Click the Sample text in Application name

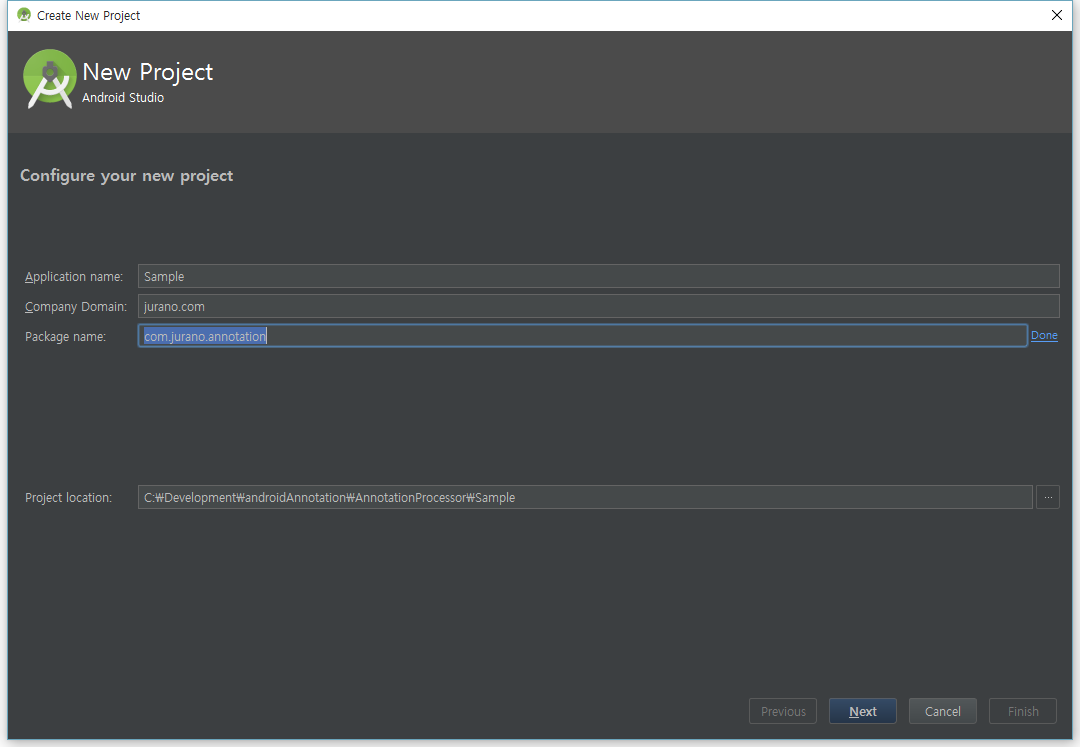pyautogui.click(x=163, y=276)
